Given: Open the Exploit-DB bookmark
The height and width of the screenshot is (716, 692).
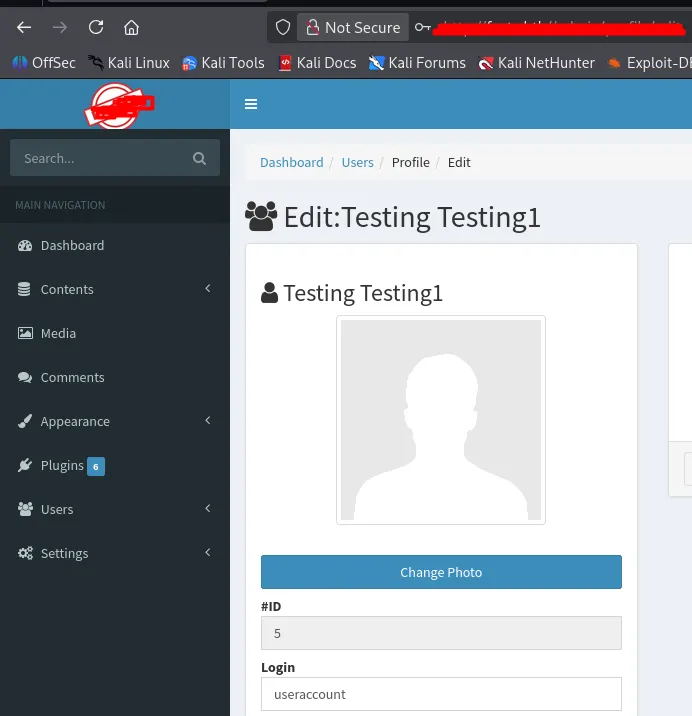Looking at the screenshot, I should point(650,63).
